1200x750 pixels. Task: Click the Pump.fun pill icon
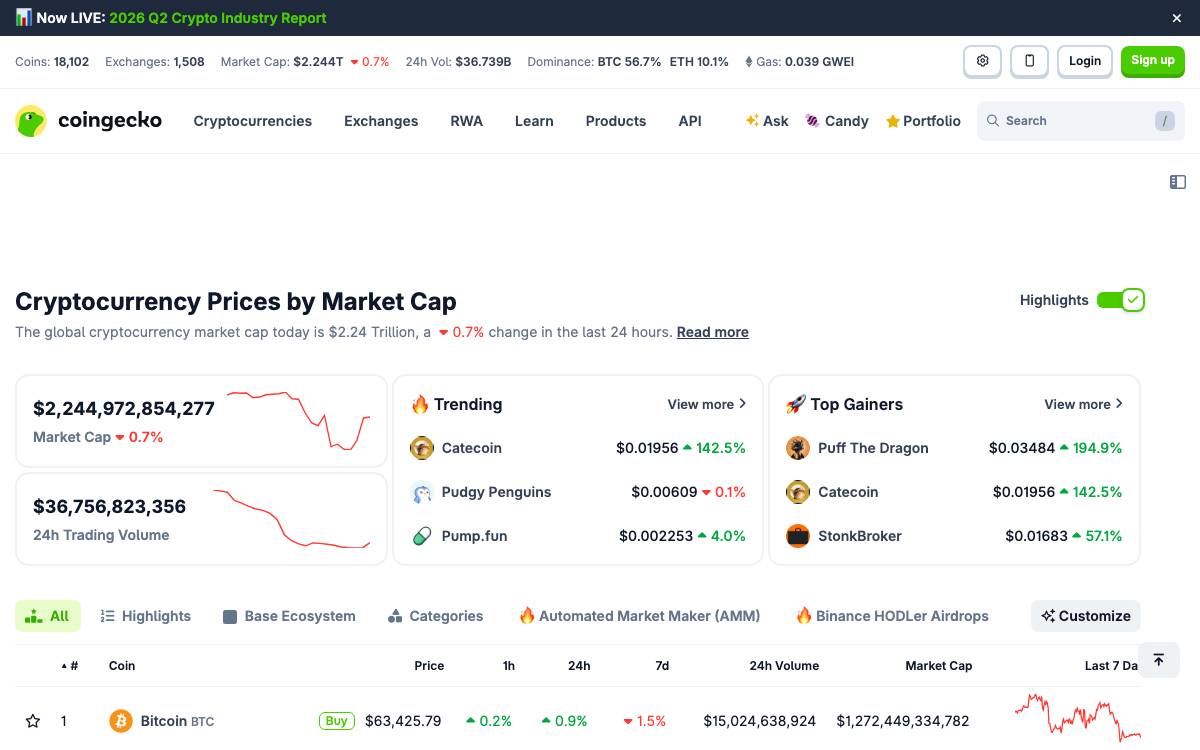[422, 536]
